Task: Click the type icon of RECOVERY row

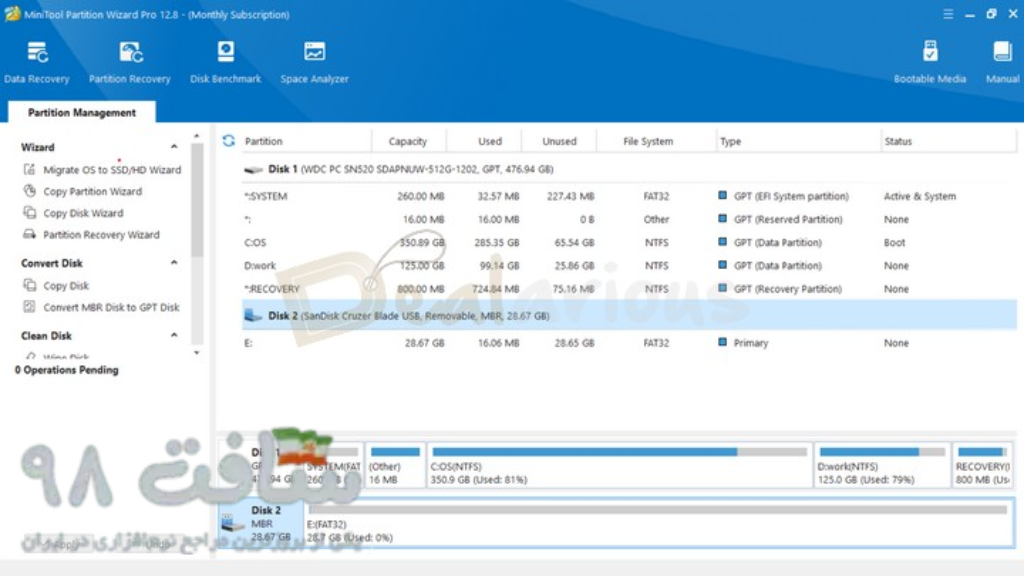Action: pos(722,288)
